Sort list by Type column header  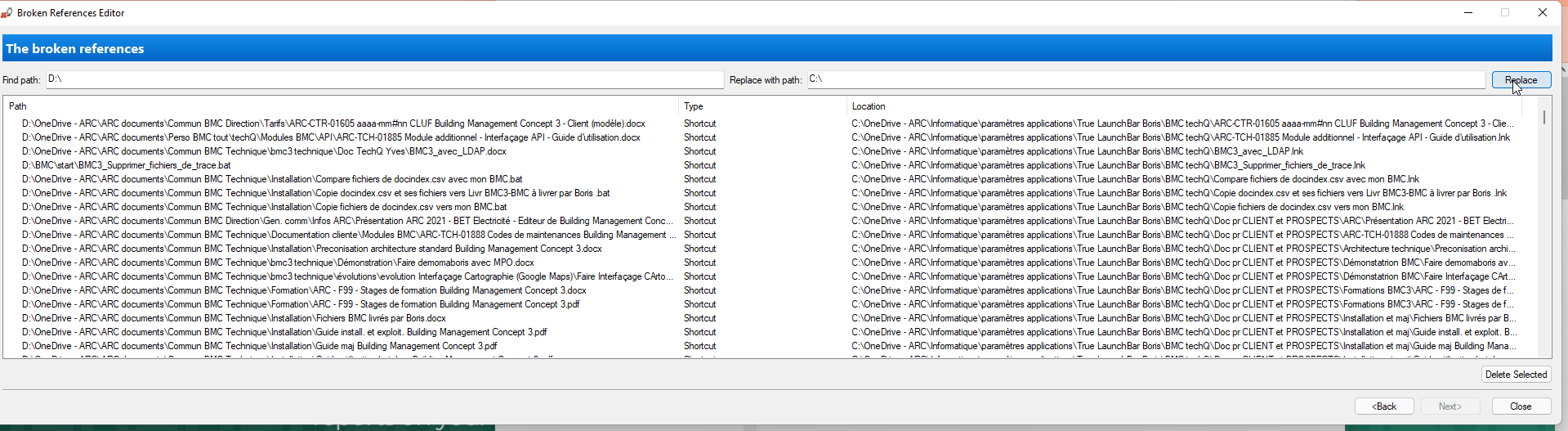tap(762, 106)
